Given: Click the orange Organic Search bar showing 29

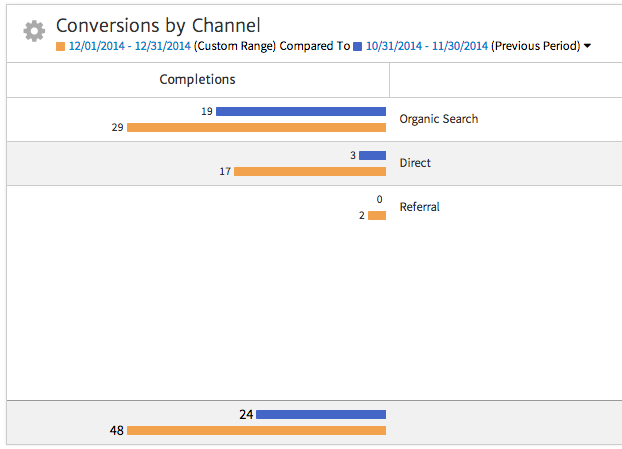Looking at the screenshot, I should pyautogui.click(x=256, y=128).
